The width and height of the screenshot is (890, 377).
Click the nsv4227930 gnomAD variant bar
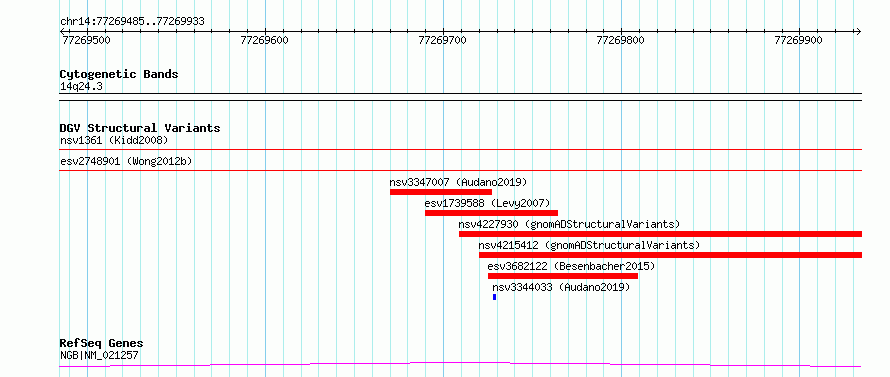click(660, 234)
